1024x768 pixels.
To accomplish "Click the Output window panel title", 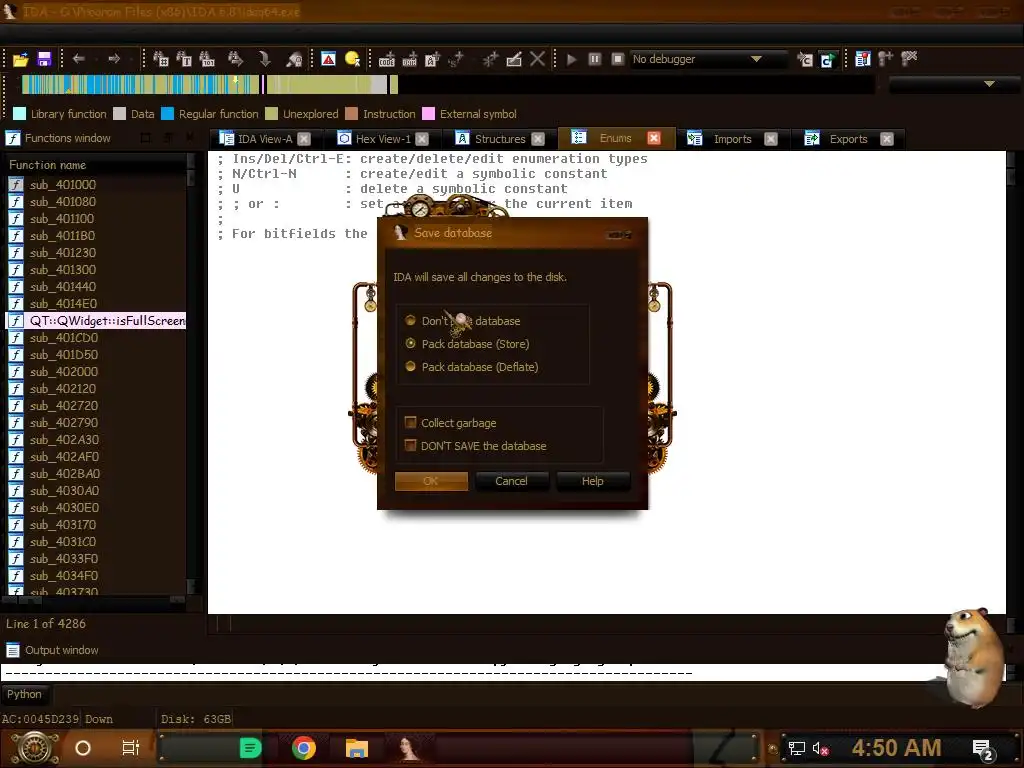I will (61, 650).
